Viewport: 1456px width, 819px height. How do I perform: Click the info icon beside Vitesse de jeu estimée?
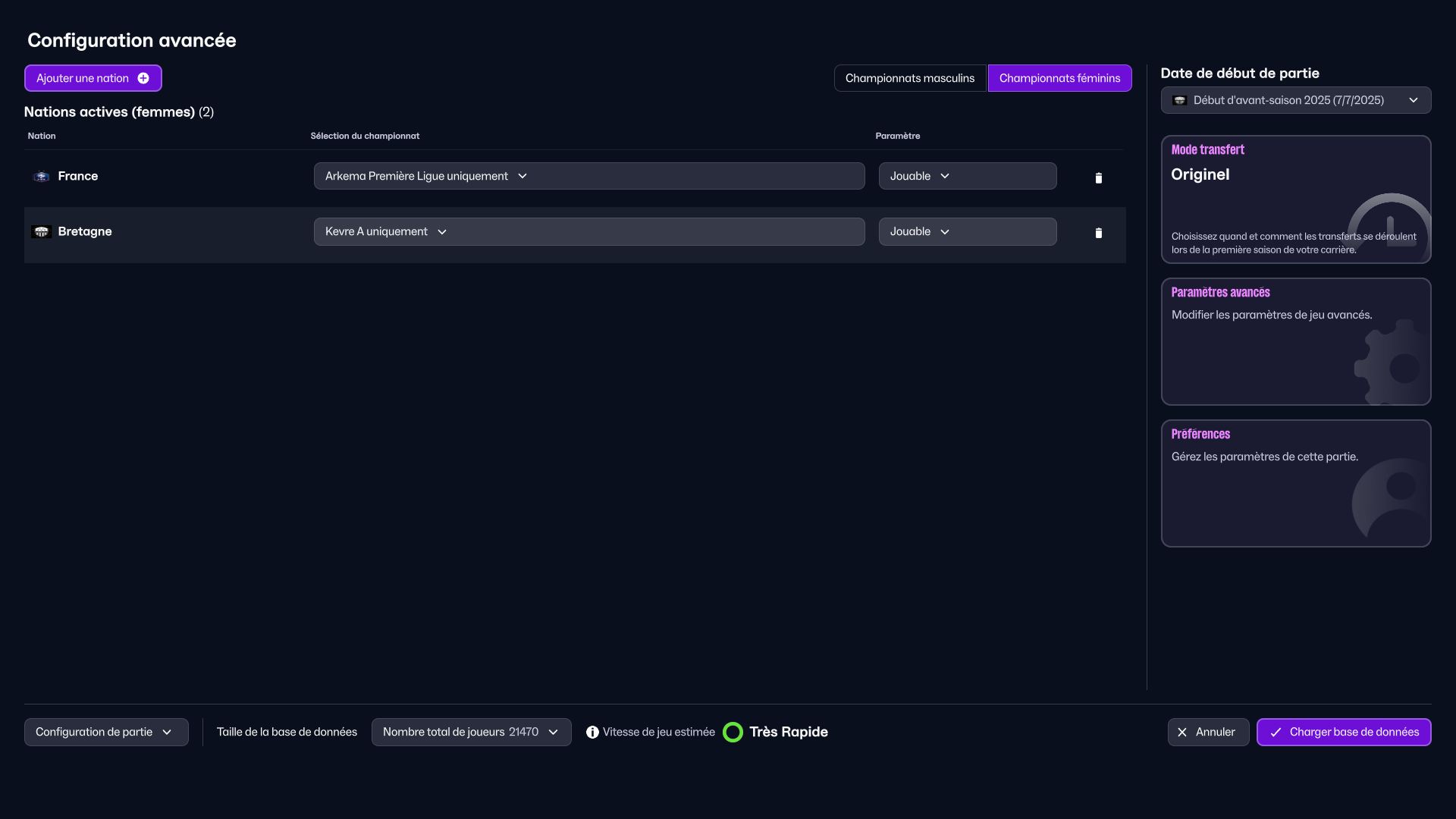592,732
